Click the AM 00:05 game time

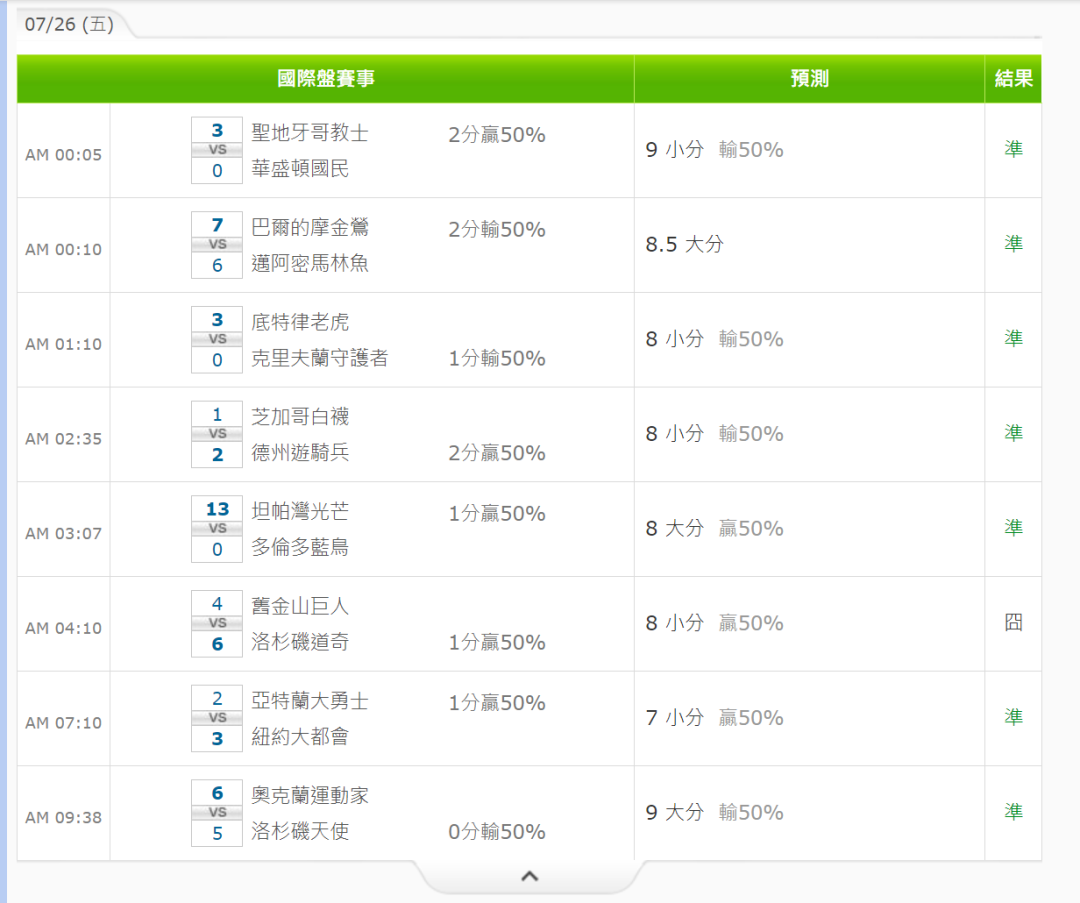pyautogui.click(x=63, y=155)
